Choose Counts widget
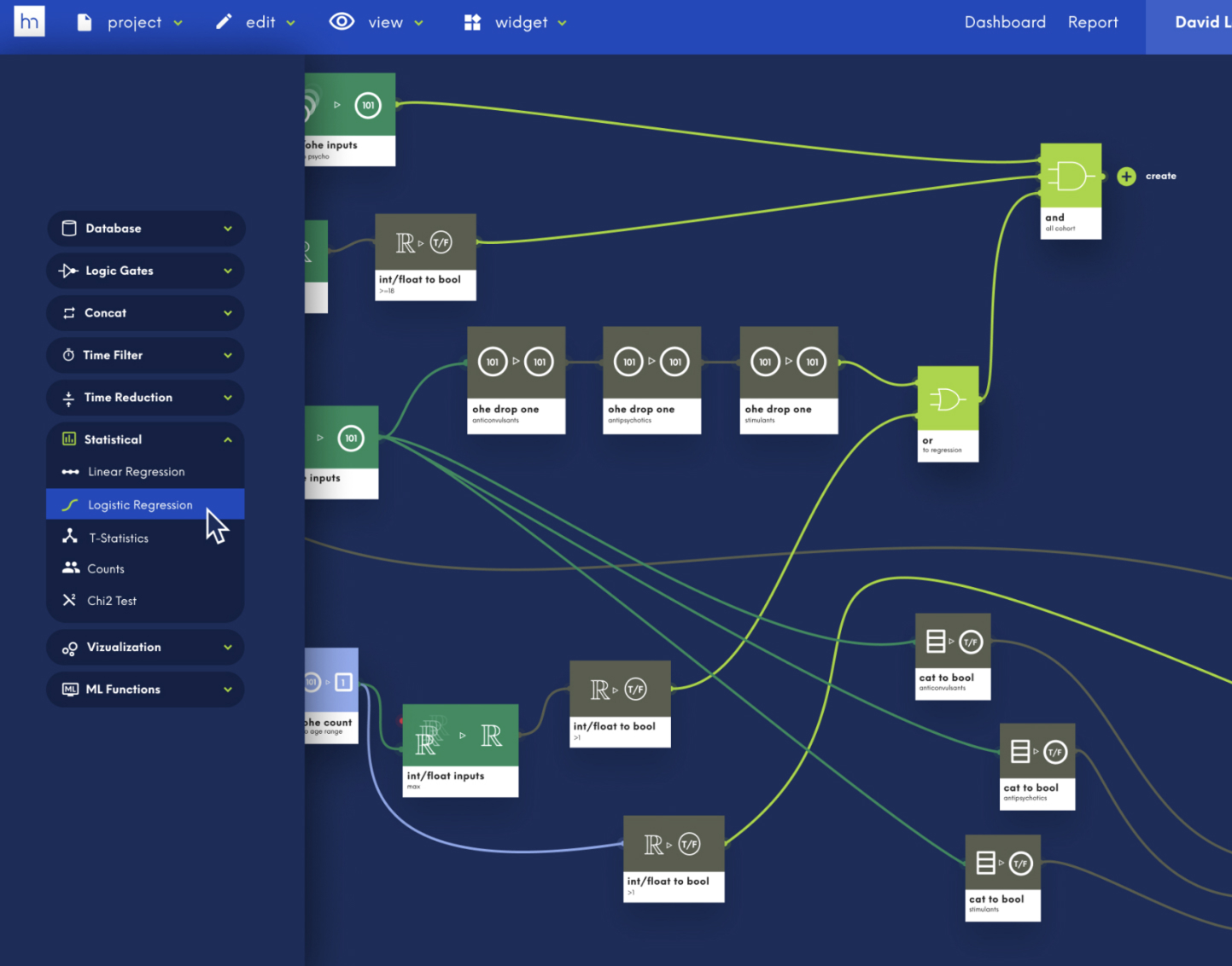Image resolution: width=1232 pixels, height=966 pixels. coord(145,568)
